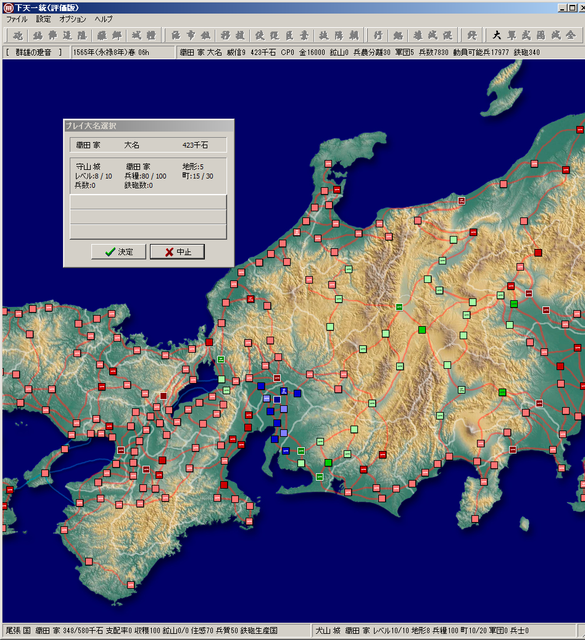The image size is (585, 640).
Task: Click the 鉄砲340 value in the info bar
Action: [x=527, y=52]
